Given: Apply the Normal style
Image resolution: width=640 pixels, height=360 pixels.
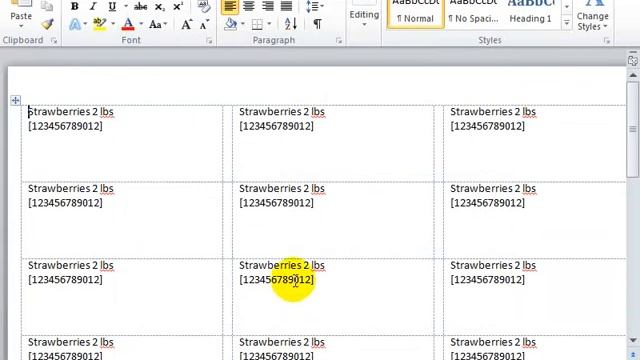Looking at the screenshot, I should (x=415, y=13).
